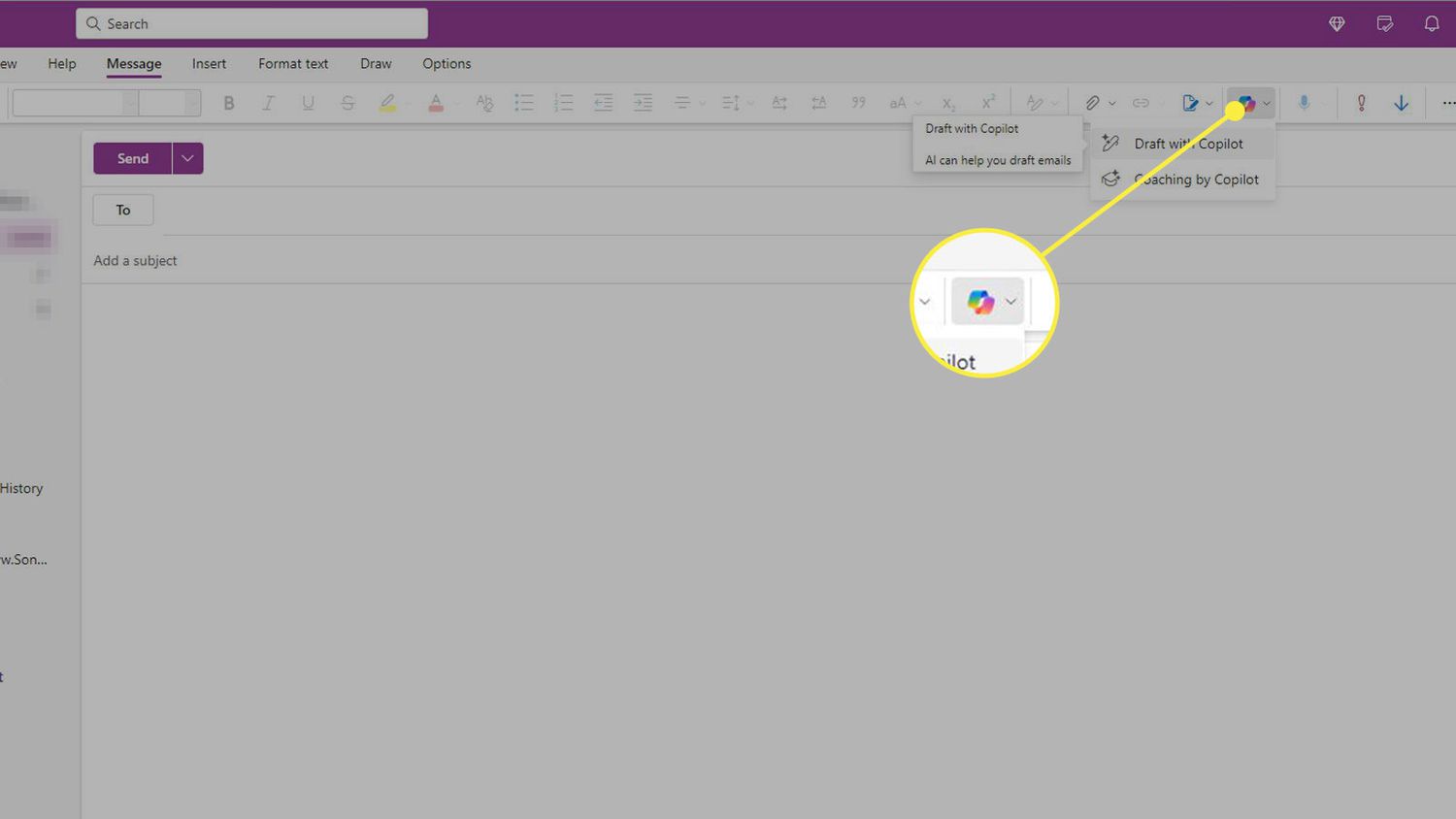
Task: Set low importance with the down arrow
Action: coord(1401,103)
